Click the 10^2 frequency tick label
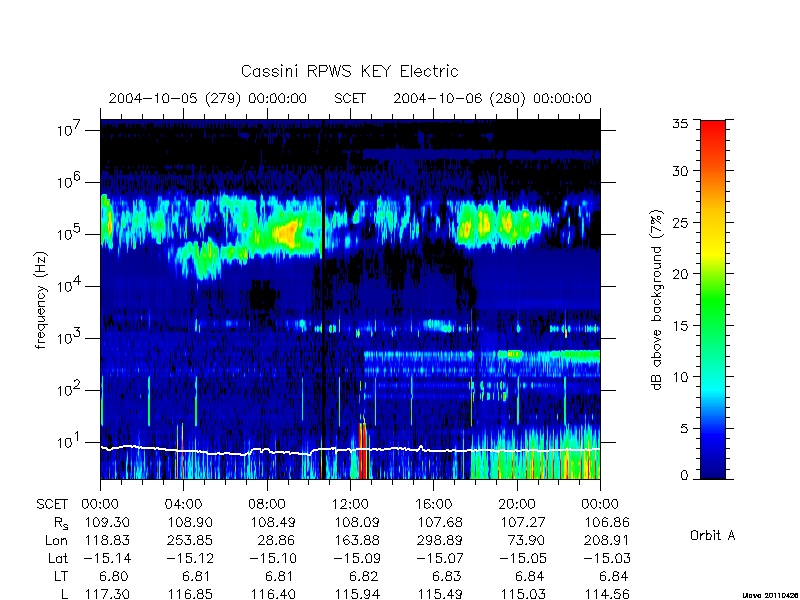800x600 pixels. 70,389
